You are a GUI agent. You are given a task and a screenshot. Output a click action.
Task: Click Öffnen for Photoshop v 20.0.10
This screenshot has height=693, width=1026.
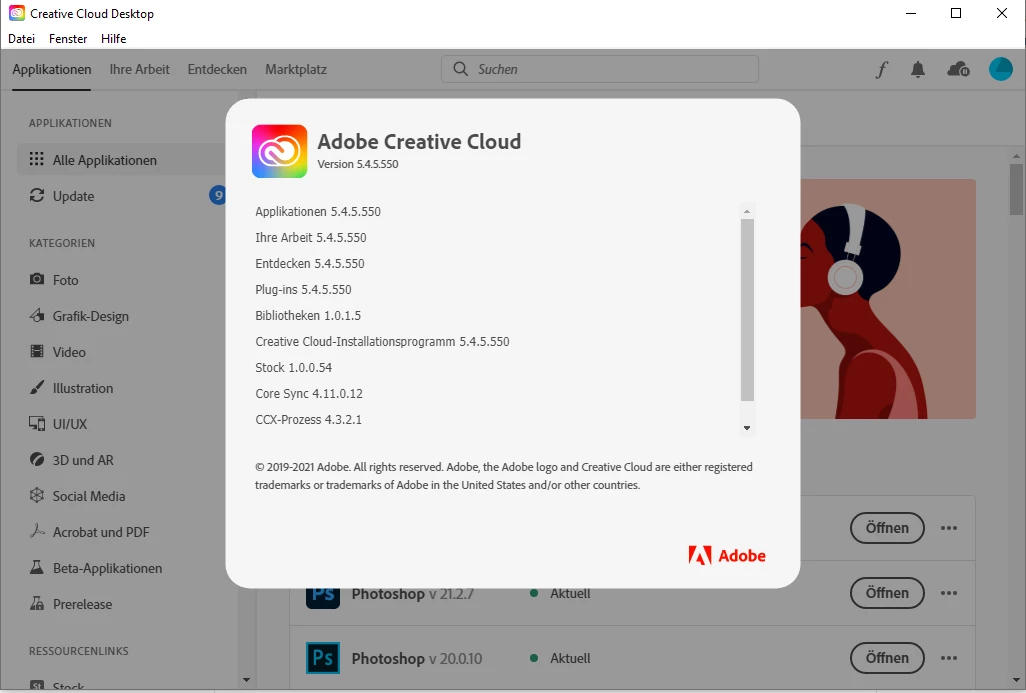coord(887,658)
